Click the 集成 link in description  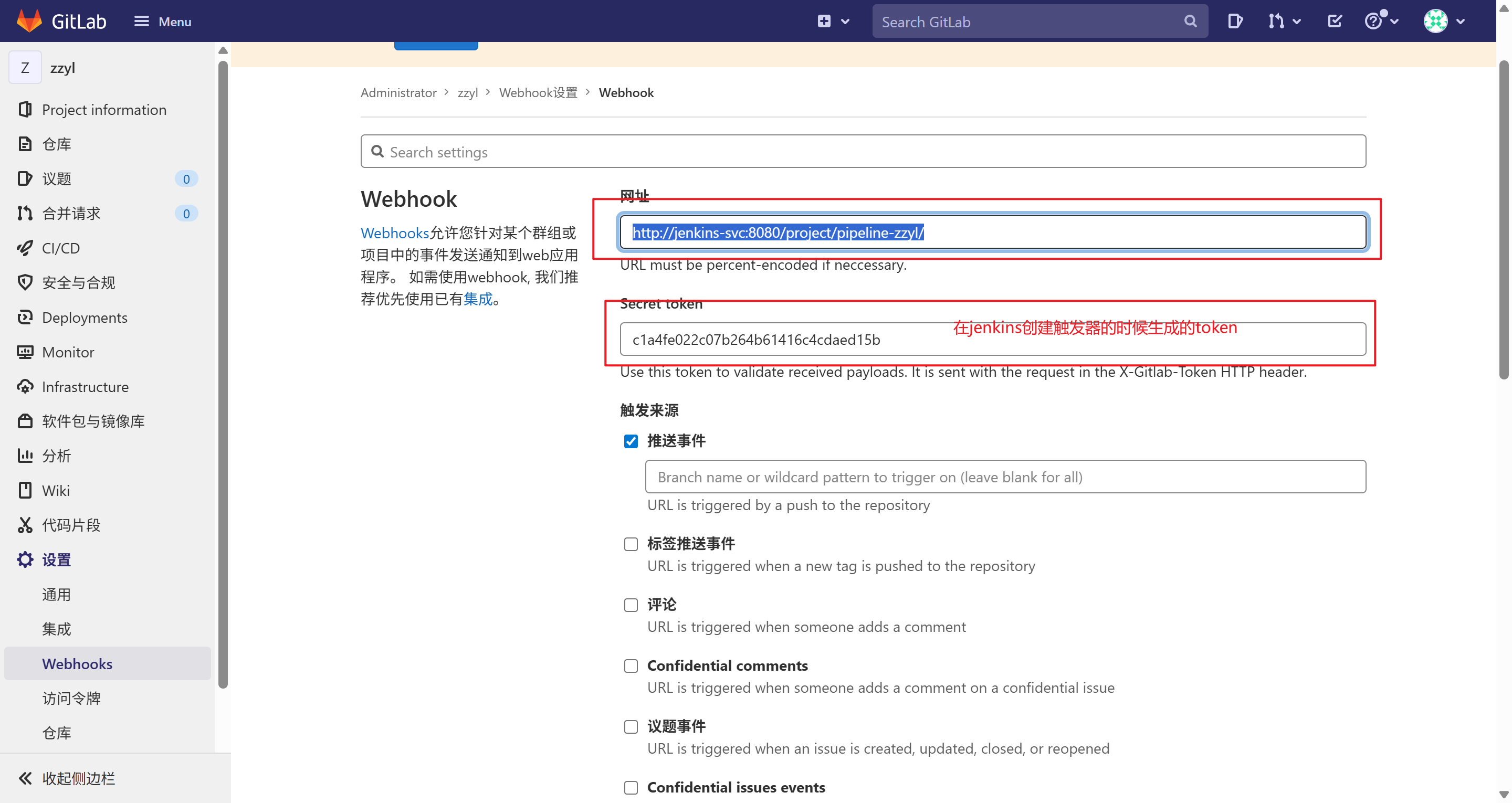click(x=478, y=299)
